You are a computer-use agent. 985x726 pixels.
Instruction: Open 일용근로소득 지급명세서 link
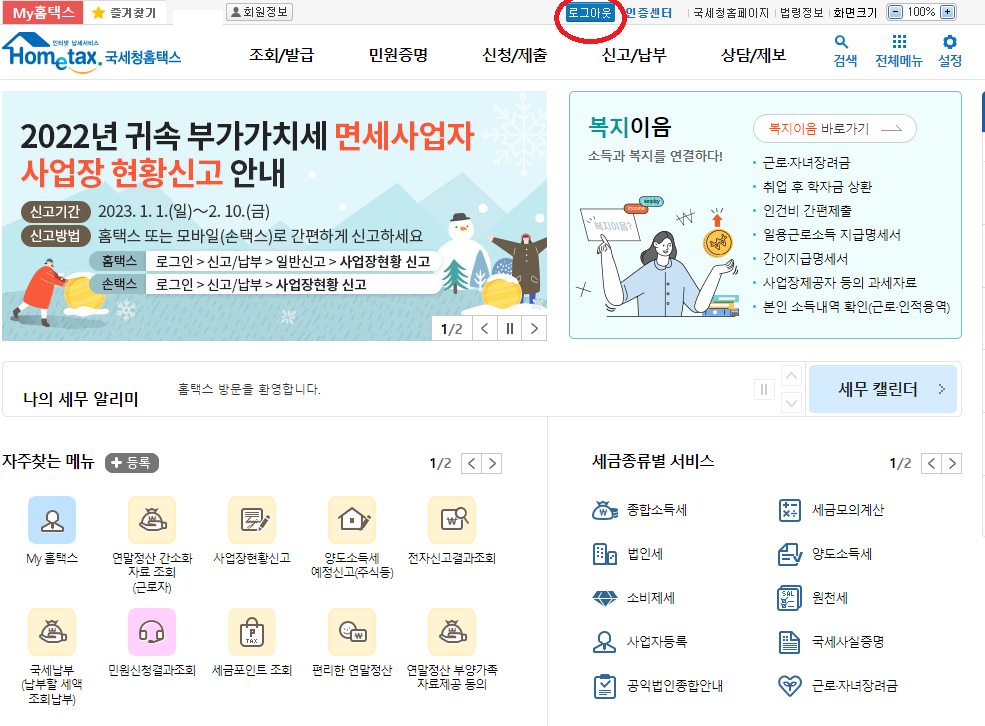click(x=832, y=234)
